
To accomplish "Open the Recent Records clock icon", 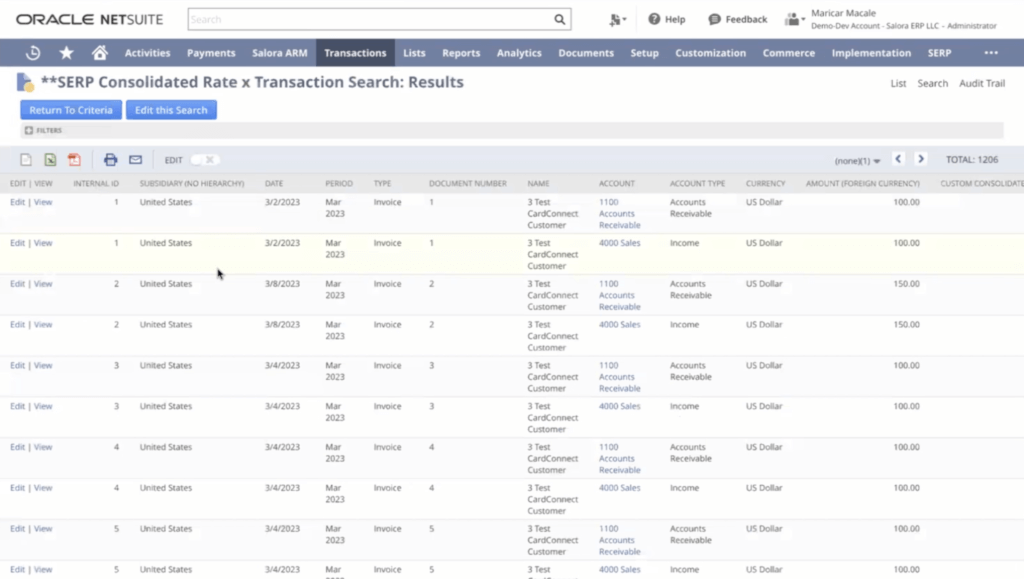I will [33, 53].
